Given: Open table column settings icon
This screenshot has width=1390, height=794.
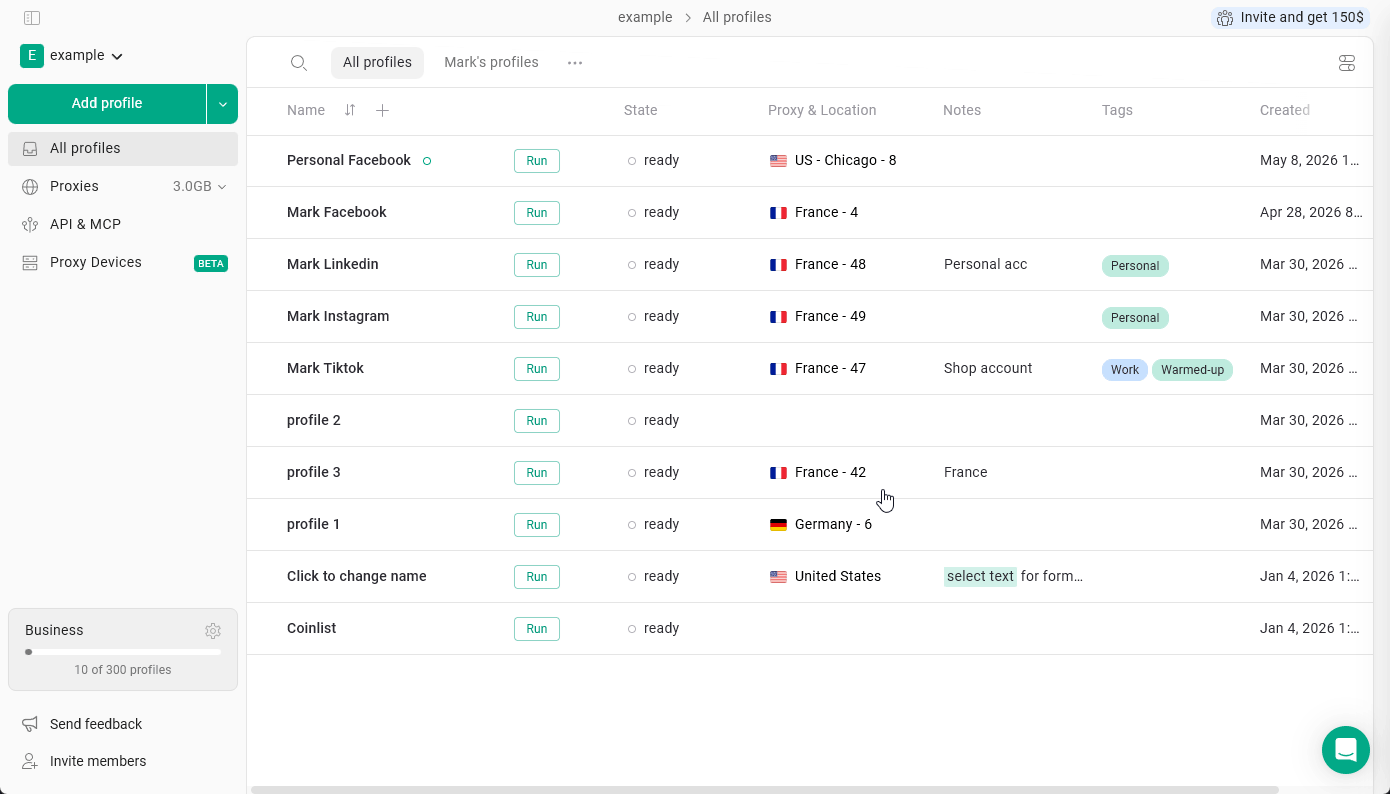Looking at the screenshot, I should pyautogui.click(x=1347, y=63).
